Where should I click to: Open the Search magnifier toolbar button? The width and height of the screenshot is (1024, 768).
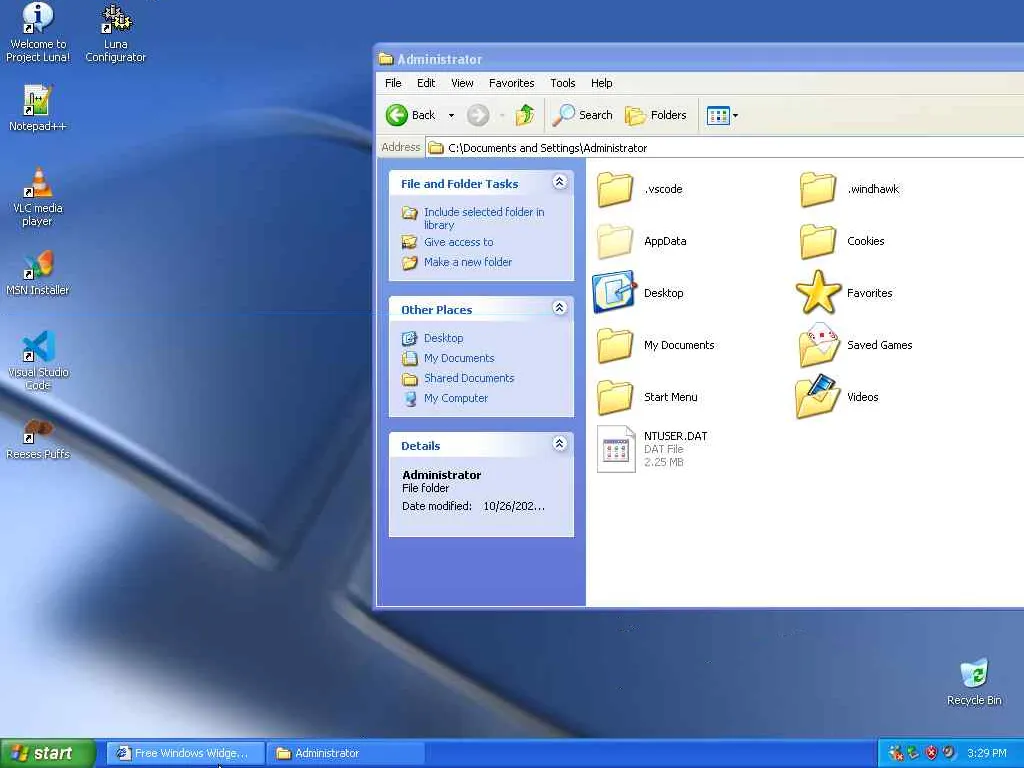583,116
